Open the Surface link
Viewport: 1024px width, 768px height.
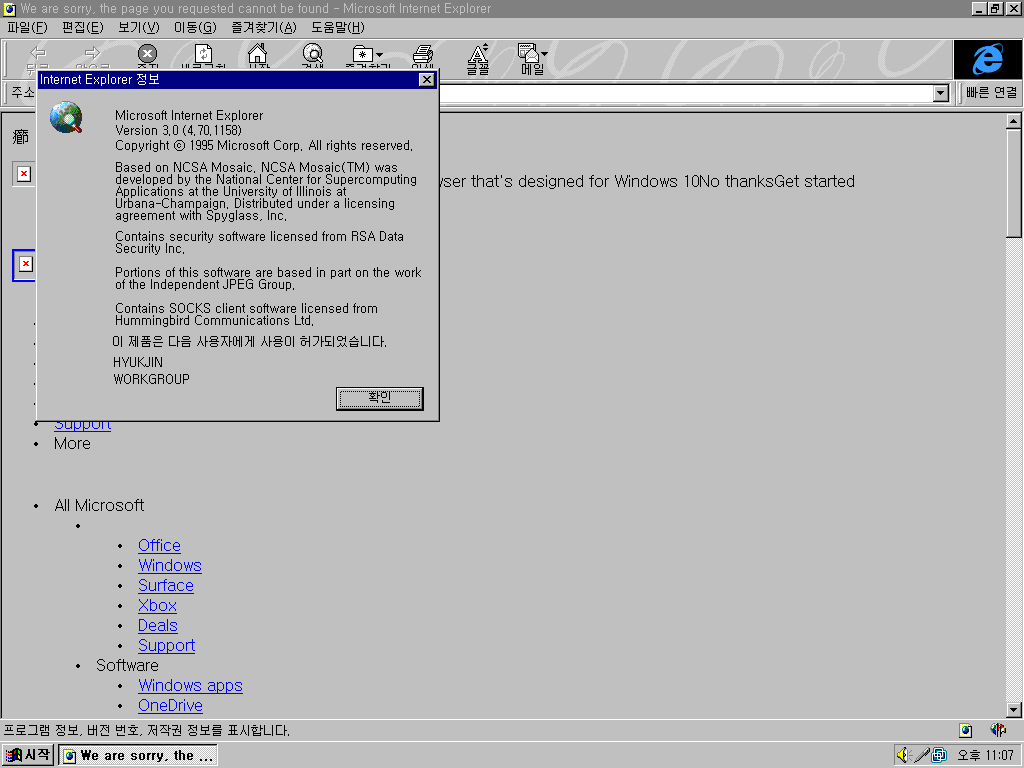point(166,586)
